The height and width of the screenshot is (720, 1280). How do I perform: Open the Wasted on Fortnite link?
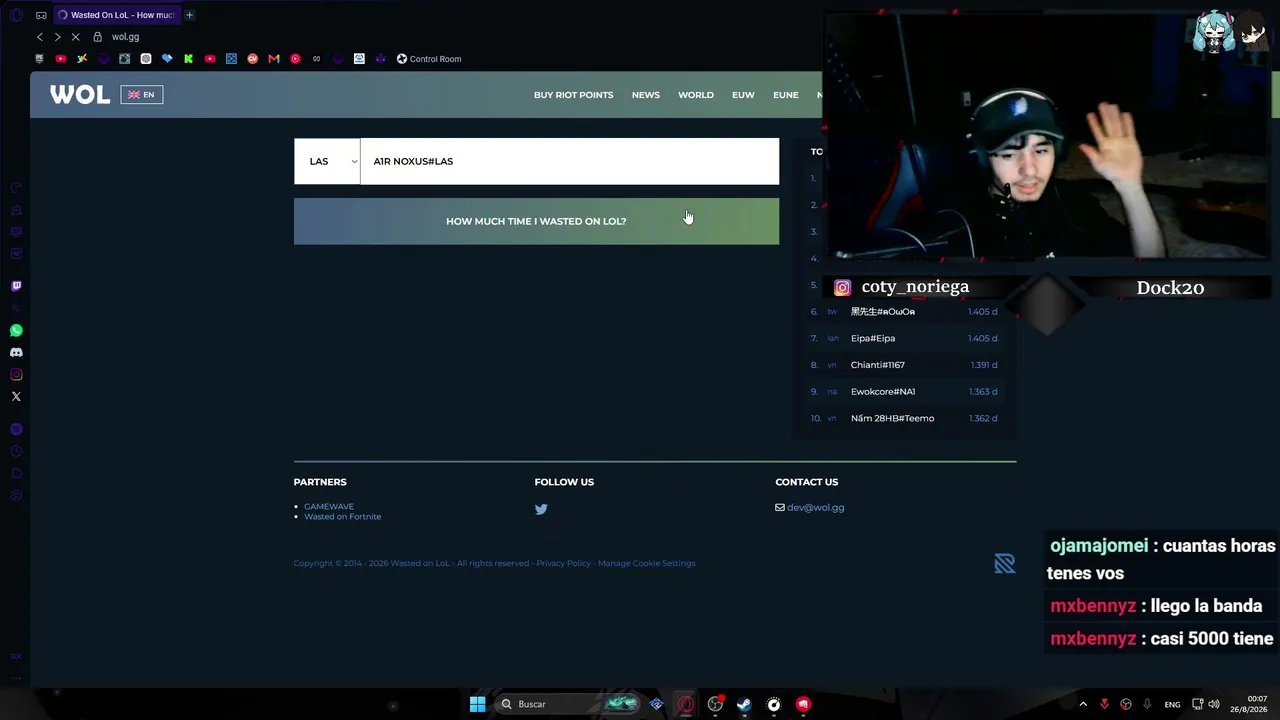click(x=343, y=517)
